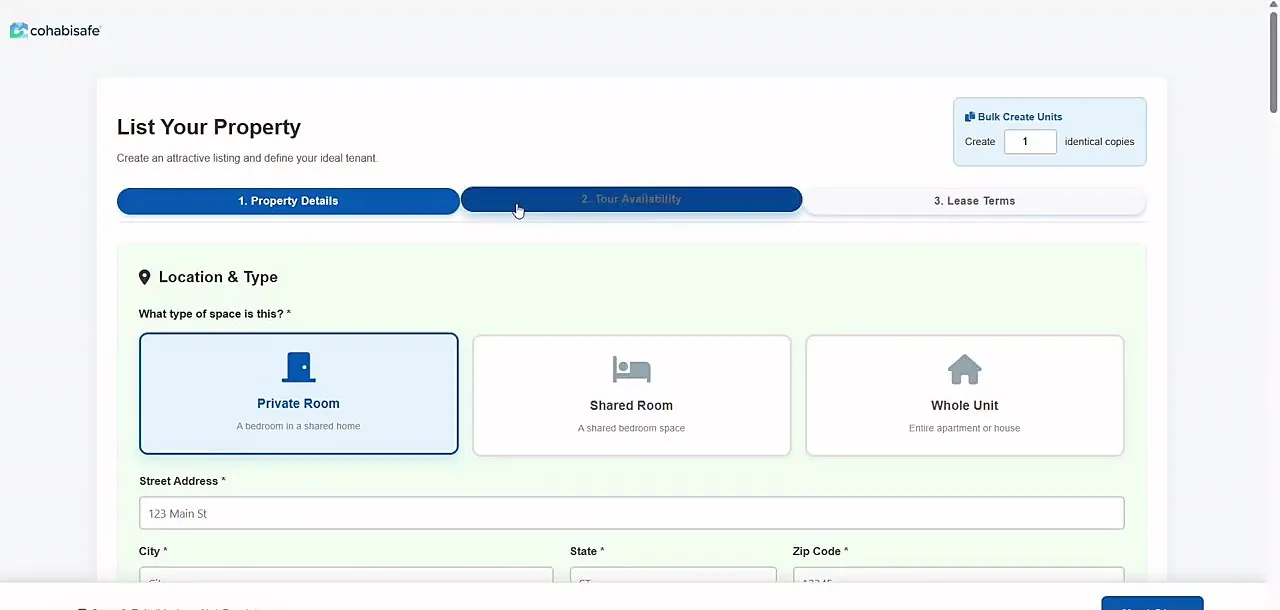Click the Street Address field label

coord(182,481)
